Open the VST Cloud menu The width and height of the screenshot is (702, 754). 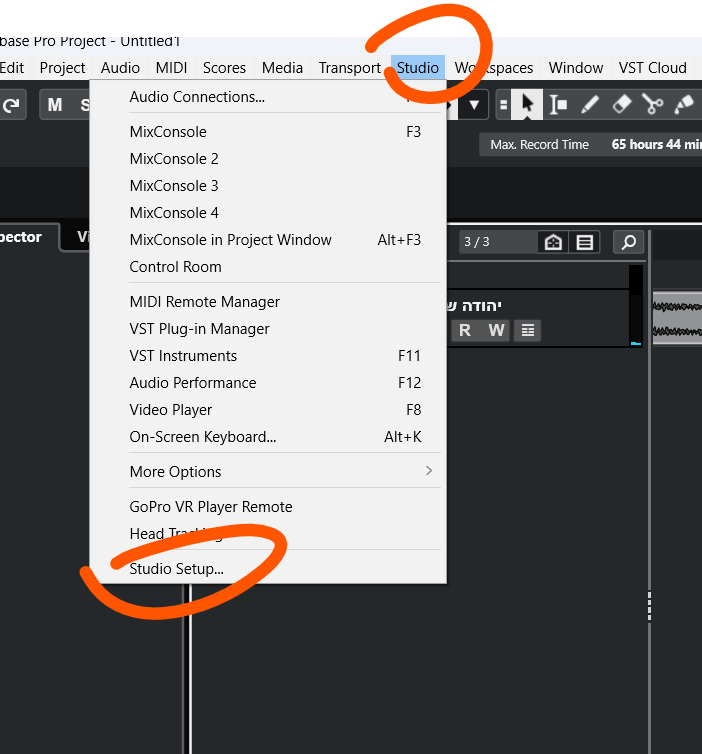pos(652,68)
